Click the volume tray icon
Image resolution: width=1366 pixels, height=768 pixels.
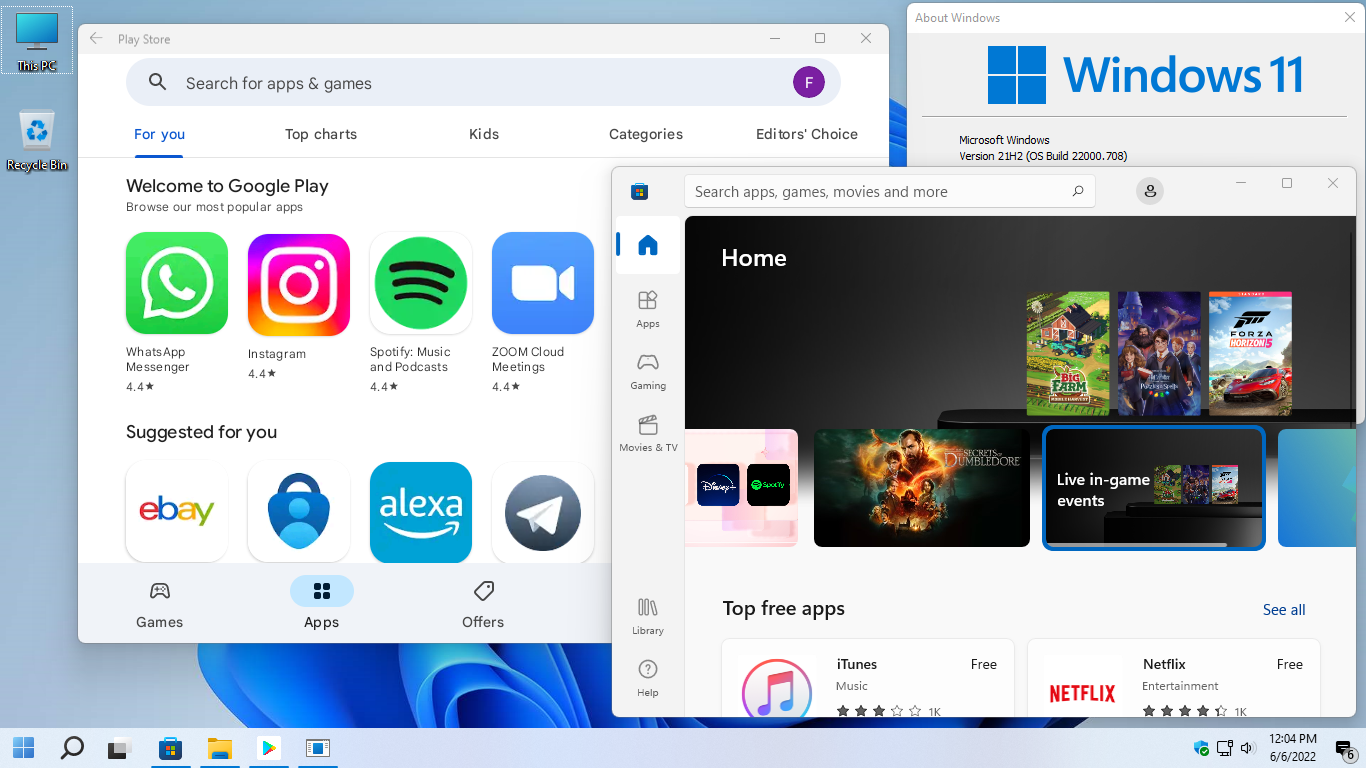[1246, 748]
